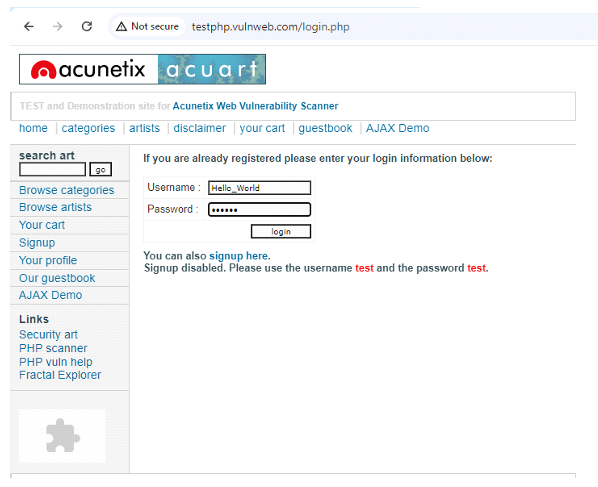Click the Not secure warning icon
This screenshot has width=598, height=487.
pos(121,26)
